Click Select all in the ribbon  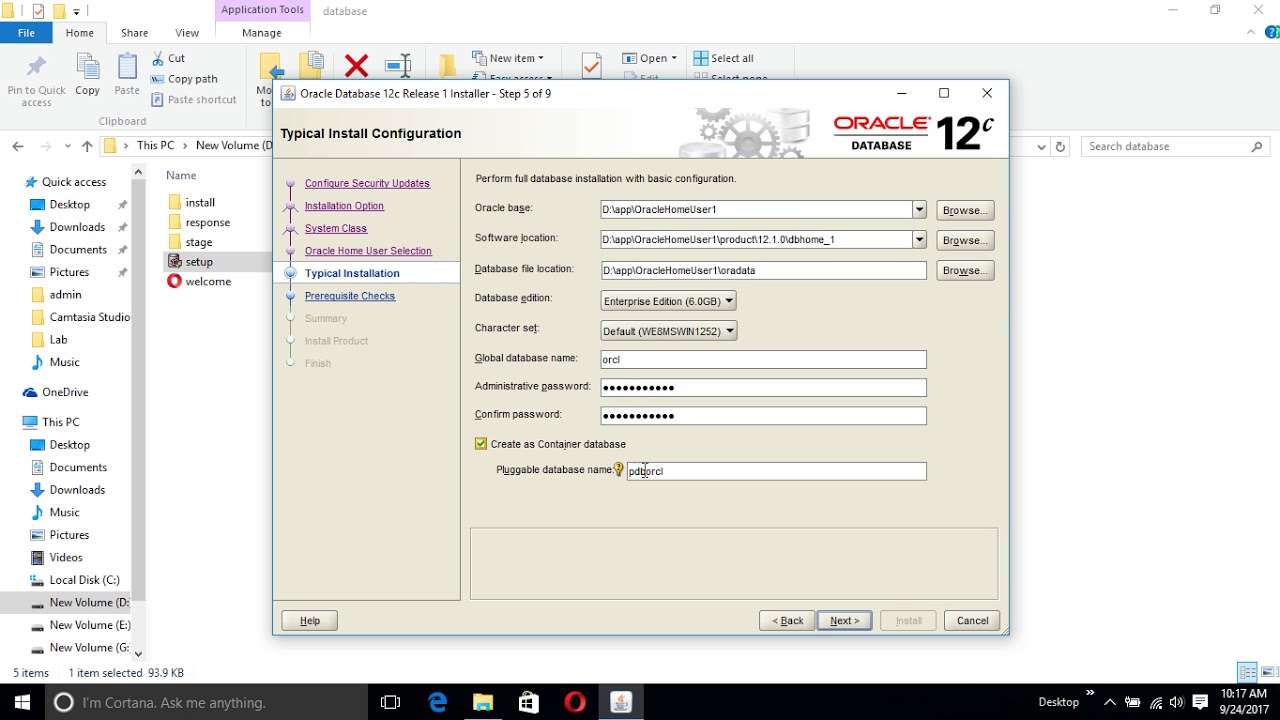tap(724, 58)
